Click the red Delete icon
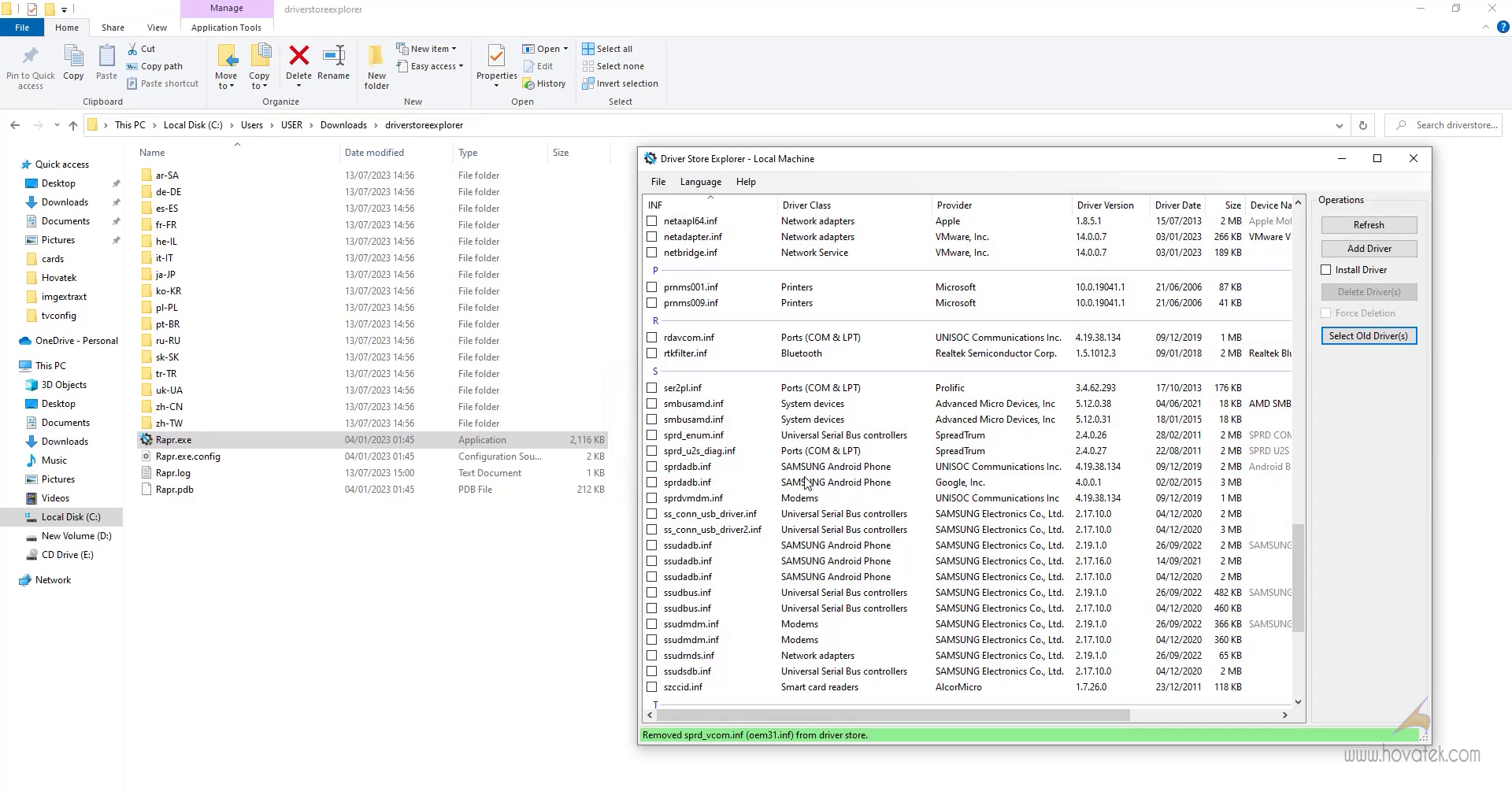1512x795 pixels. point(298,55)
